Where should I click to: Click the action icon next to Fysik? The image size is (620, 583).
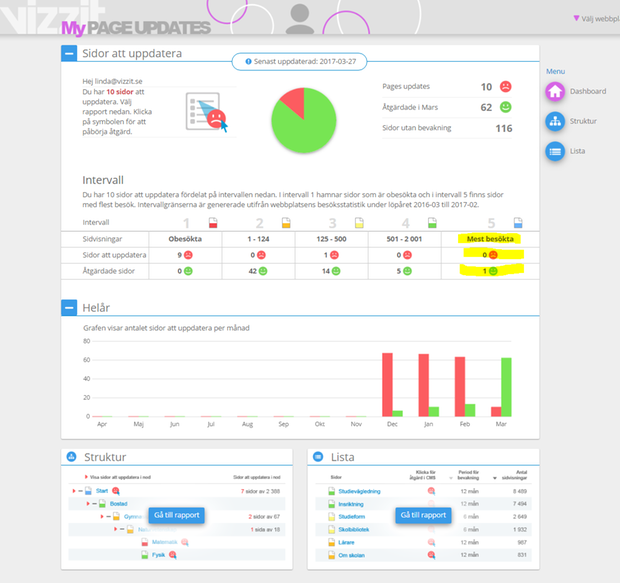(x=172, y=555)
